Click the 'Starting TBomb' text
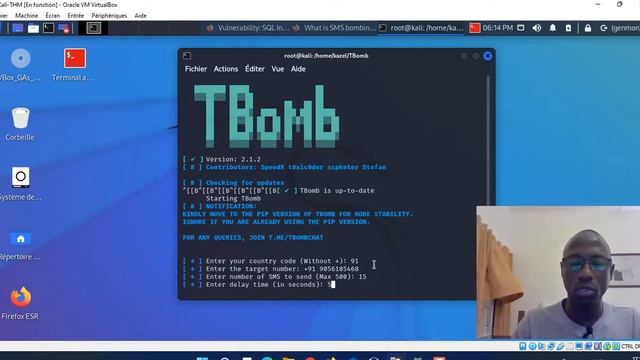This screenshot has height=360, width=640. [x=233, y=198]
